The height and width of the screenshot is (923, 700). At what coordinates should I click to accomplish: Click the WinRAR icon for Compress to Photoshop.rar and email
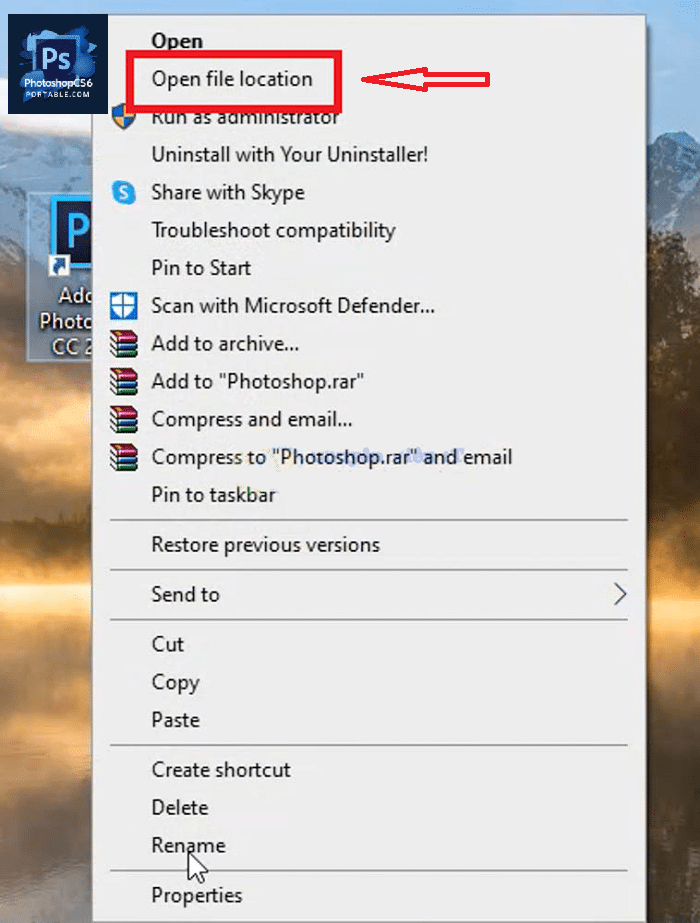click(x=124, y=457)
